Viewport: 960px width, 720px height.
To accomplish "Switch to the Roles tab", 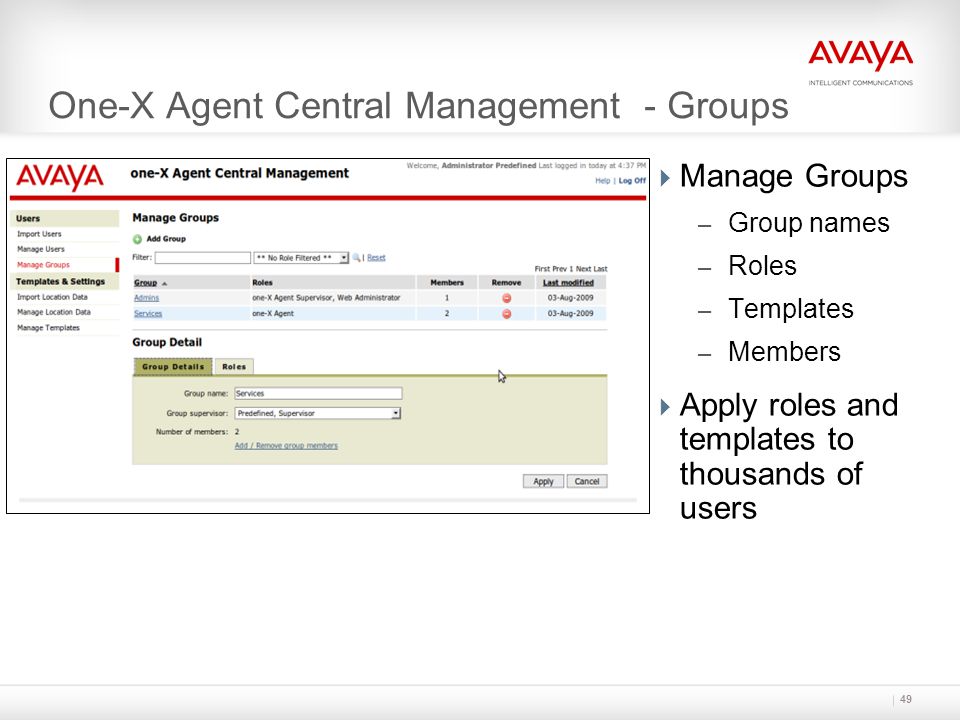I will (234, 367).
